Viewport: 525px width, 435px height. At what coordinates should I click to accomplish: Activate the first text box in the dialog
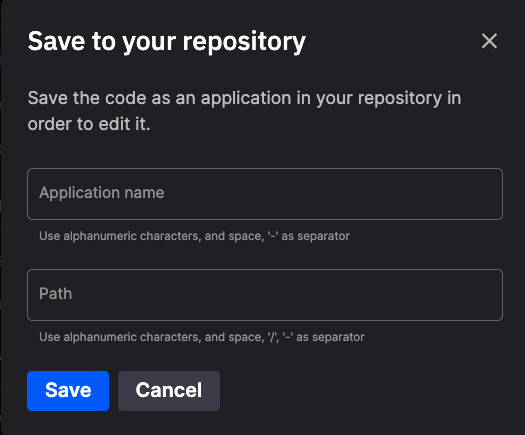pyautogui.click(x=265, y=194)
